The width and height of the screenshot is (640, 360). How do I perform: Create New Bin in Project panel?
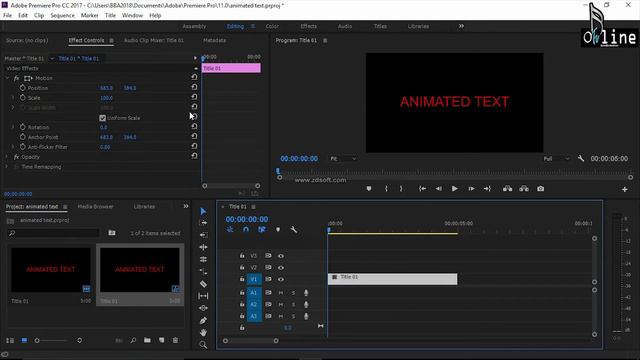147,340
